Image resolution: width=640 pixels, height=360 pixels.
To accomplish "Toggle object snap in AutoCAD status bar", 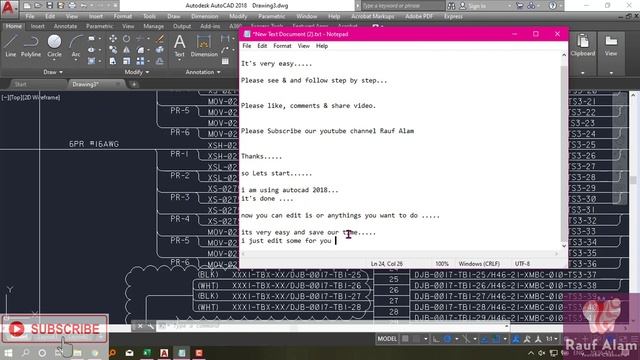I will [x=496, y=339].
